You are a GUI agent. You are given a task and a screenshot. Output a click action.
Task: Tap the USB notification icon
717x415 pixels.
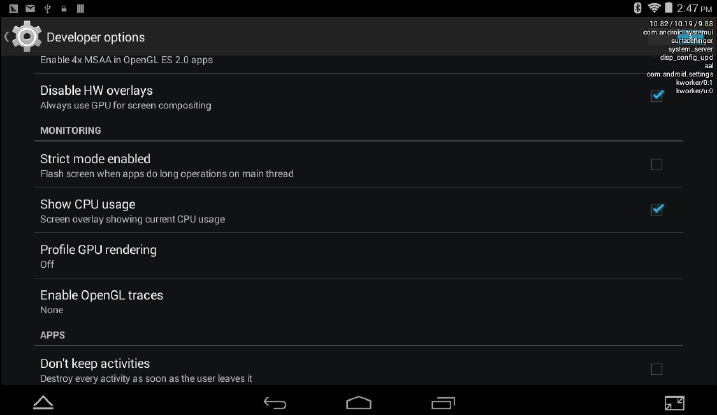[47, 8]
